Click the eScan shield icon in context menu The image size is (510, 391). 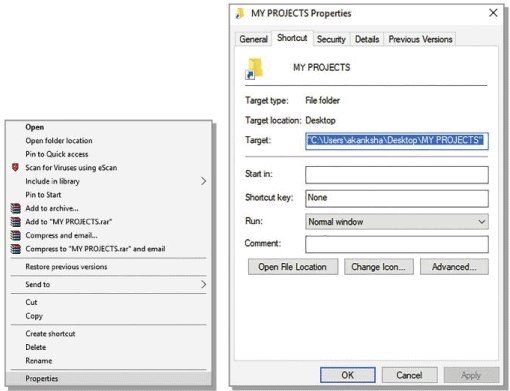click(15, 167)
